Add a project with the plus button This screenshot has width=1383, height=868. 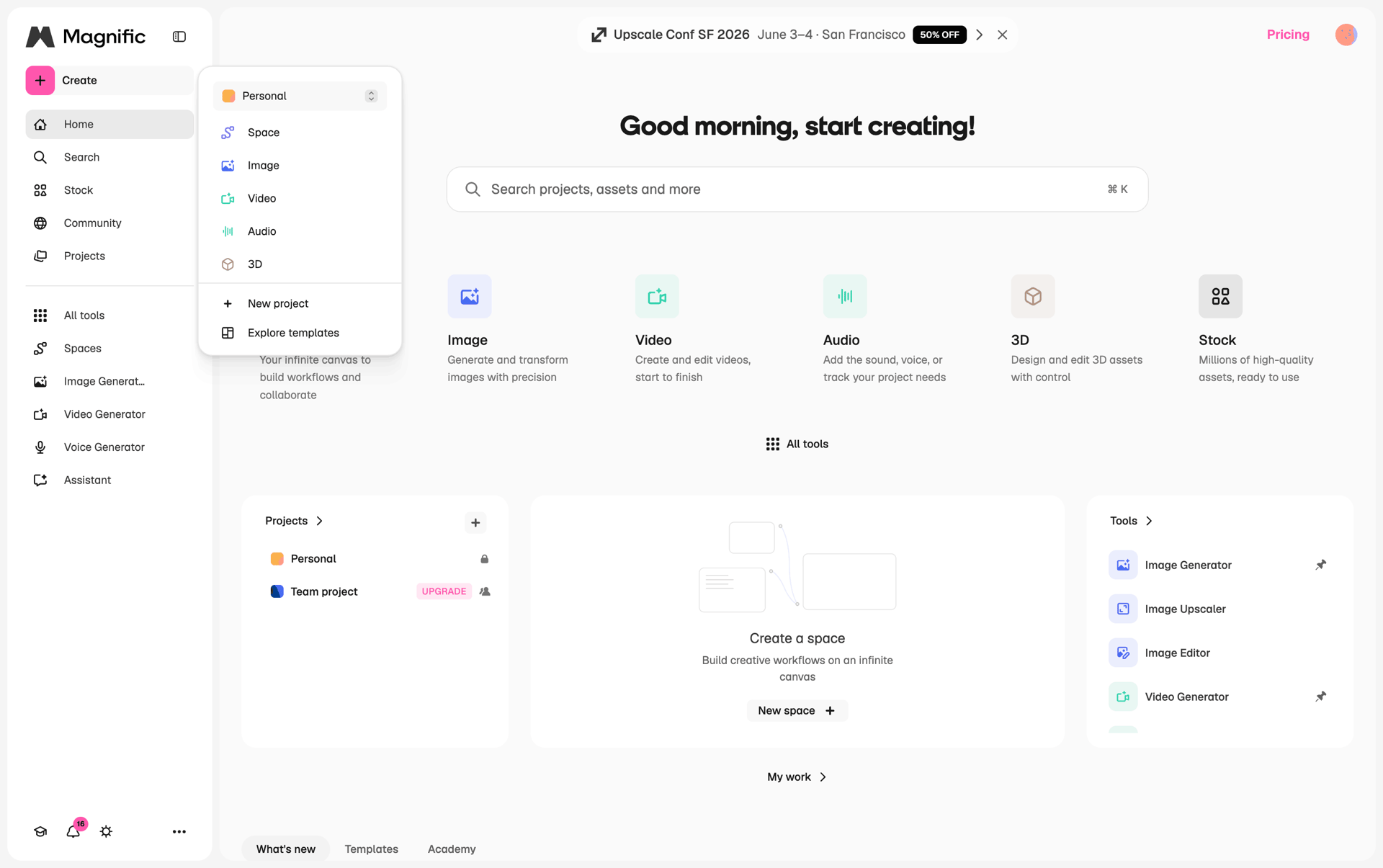pos(475,523)
